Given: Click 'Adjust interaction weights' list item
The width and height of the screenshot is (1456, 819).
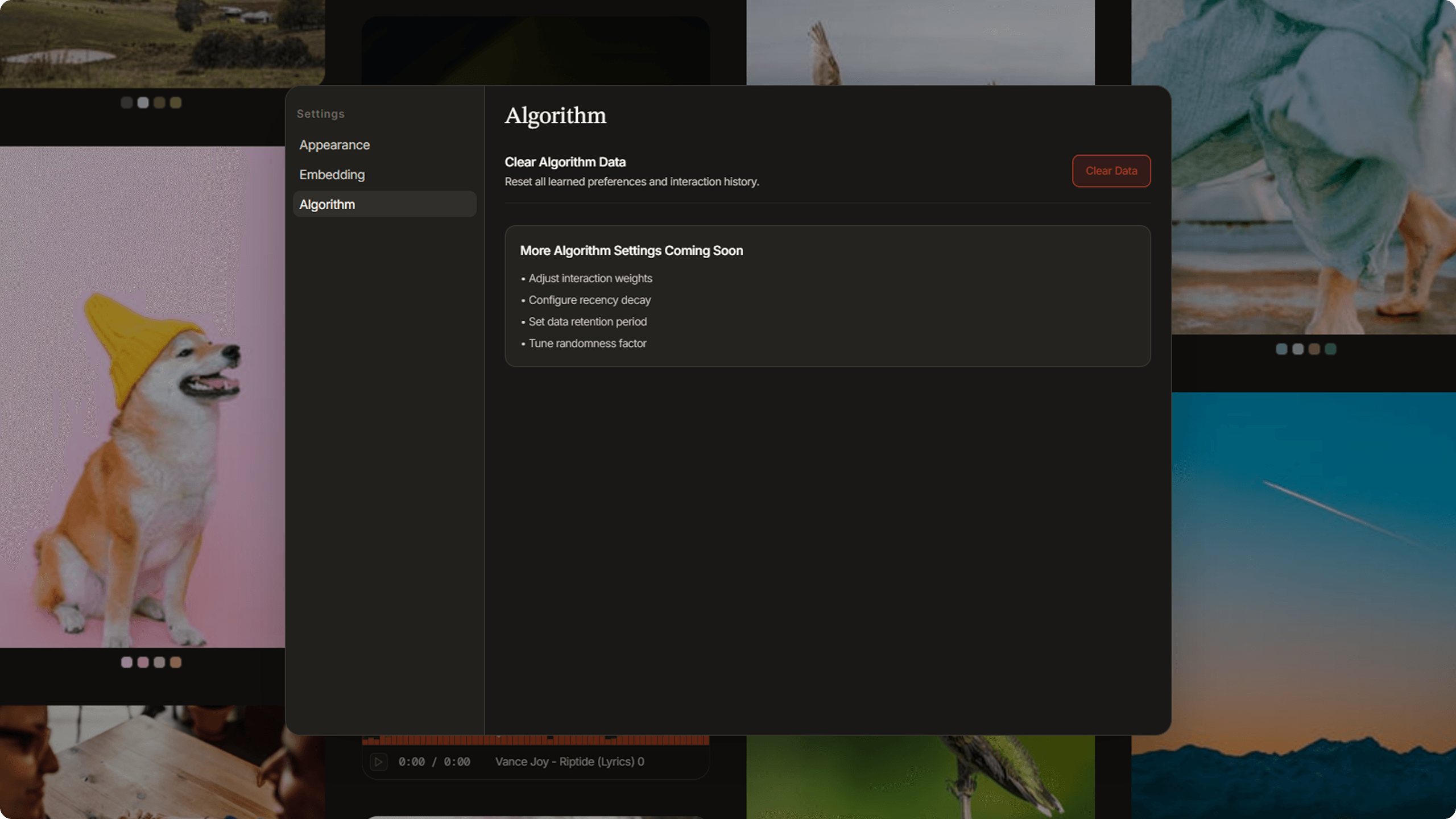Looking at the screenshot, I should point(590,278).
